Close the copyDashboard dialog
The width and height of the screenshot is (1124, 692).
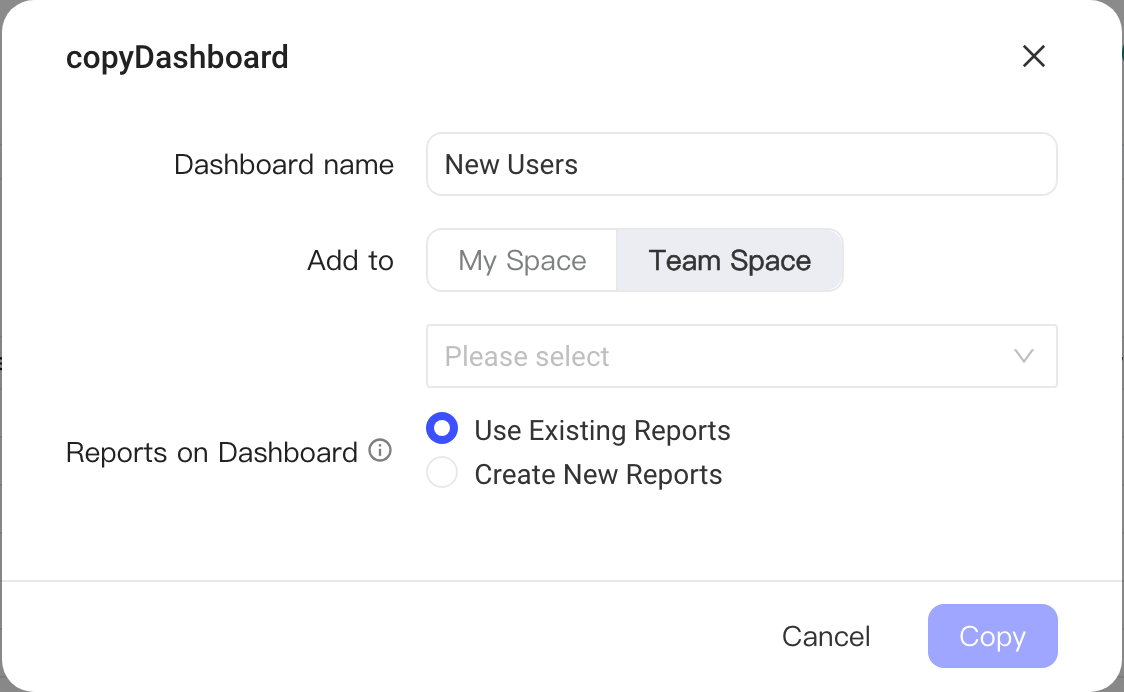(1034, 56)
